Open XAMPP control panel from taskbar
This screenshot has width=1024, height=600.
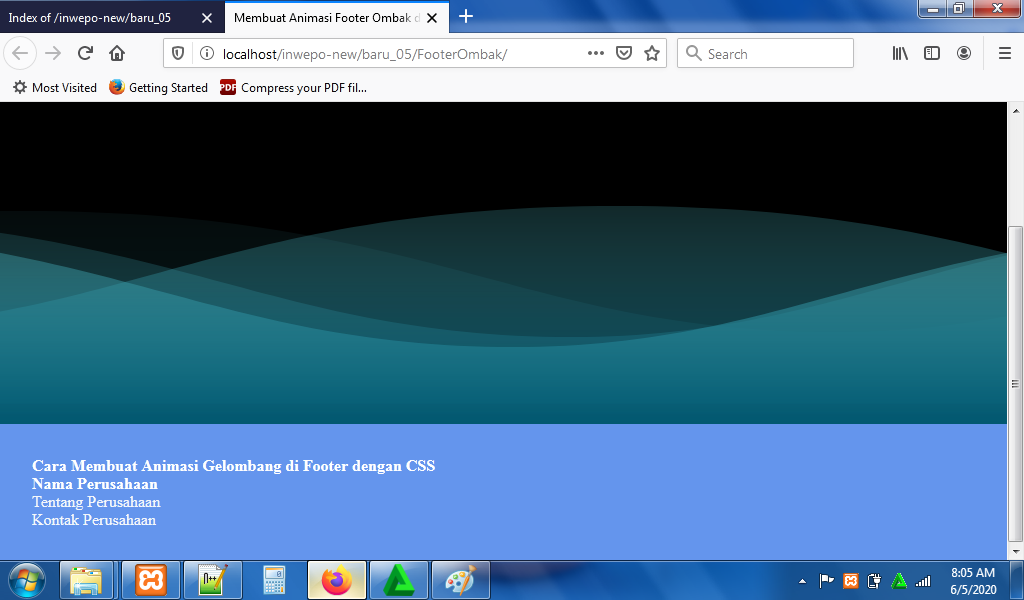(151, 580)
